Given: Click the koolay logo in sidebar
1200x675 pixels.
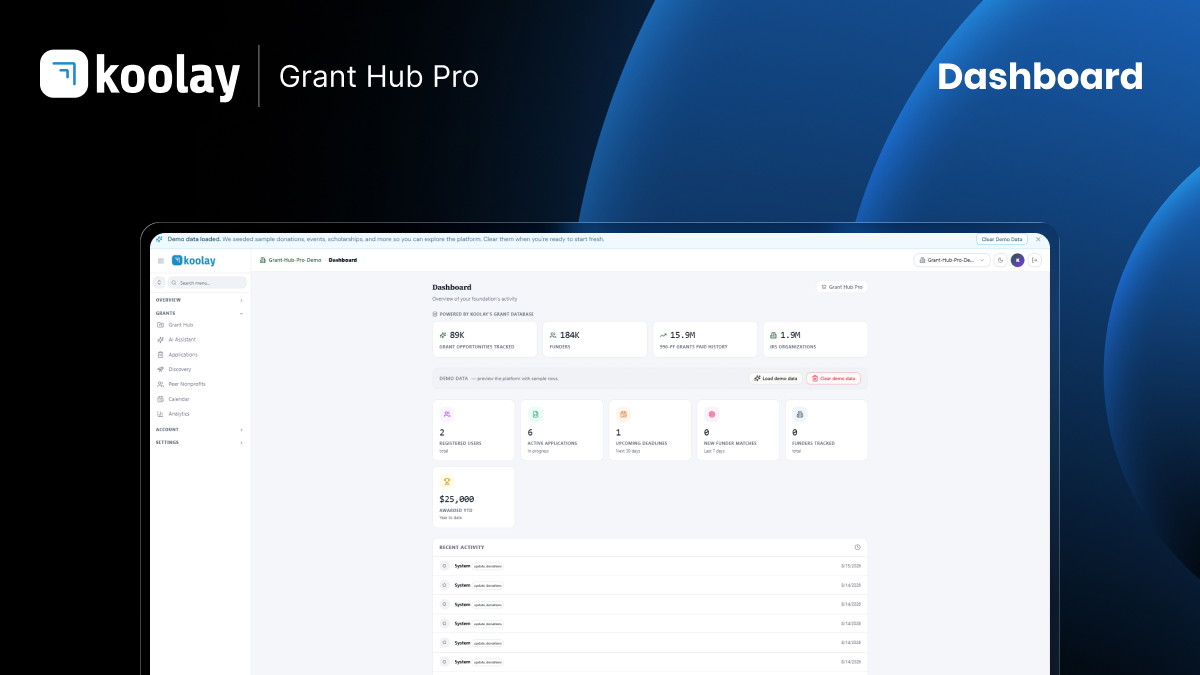Looking at the screenshot, I should point(193,260).
